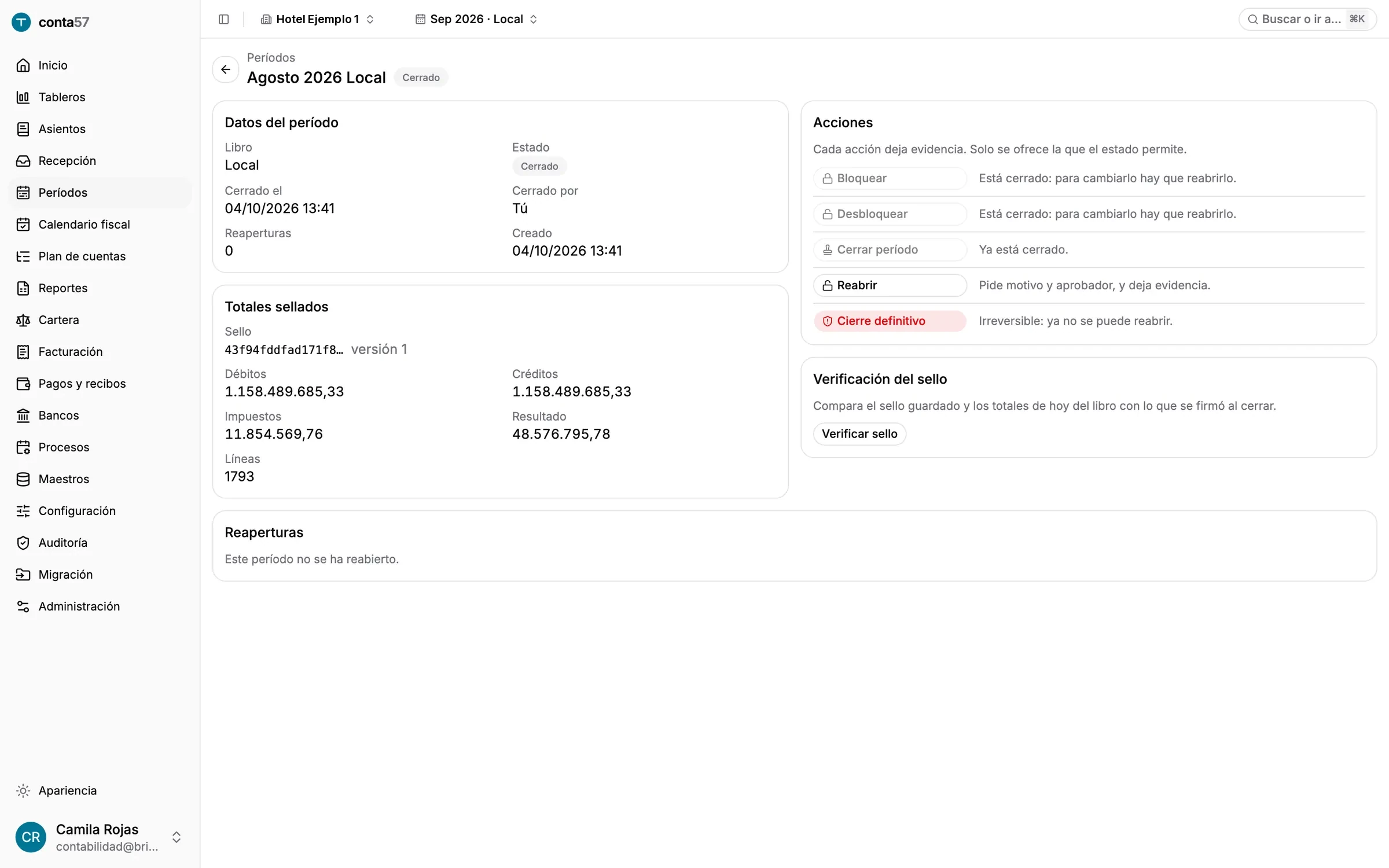Viewport: 1389px width, 868px height.
Task: Click the conta57 logo icon
Action: pyautogui.click(x=21, y=22)
